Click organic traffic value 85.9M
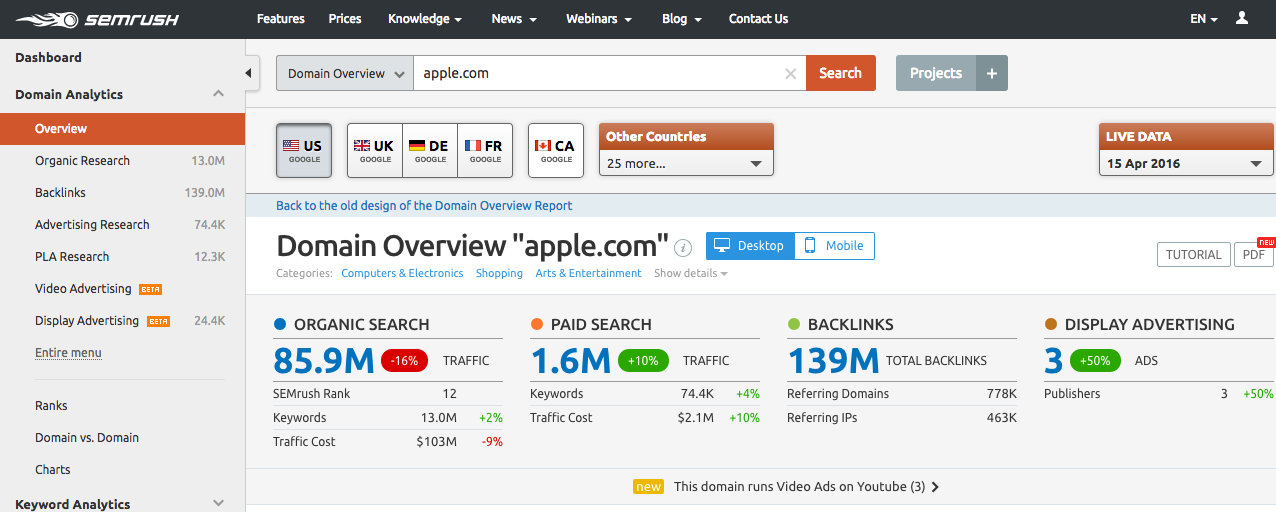Screen dimensions: 1276x512 (x=323, y=360)
